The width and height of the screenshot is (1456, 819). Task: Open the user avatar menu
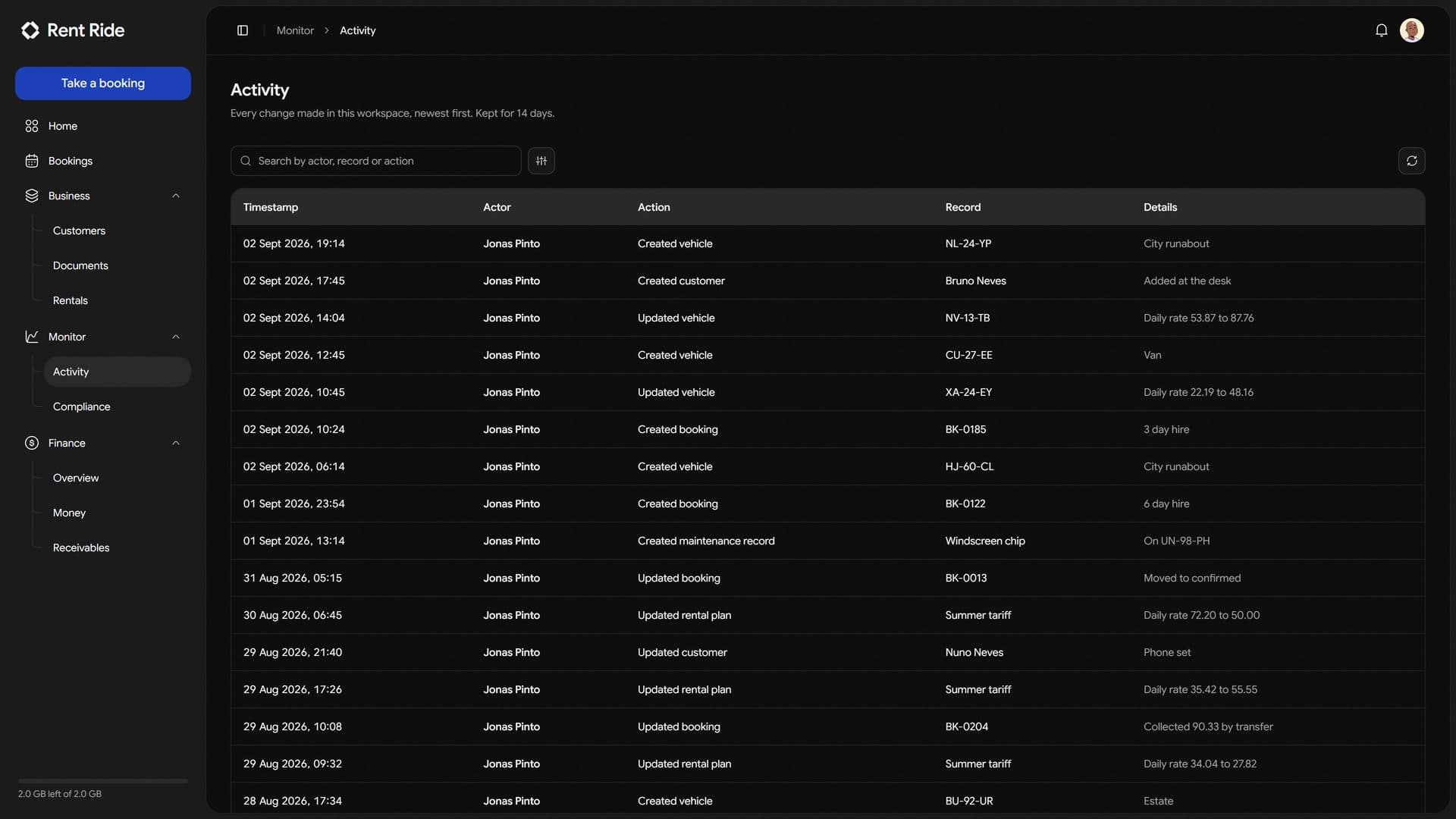tap(1412, 30)
